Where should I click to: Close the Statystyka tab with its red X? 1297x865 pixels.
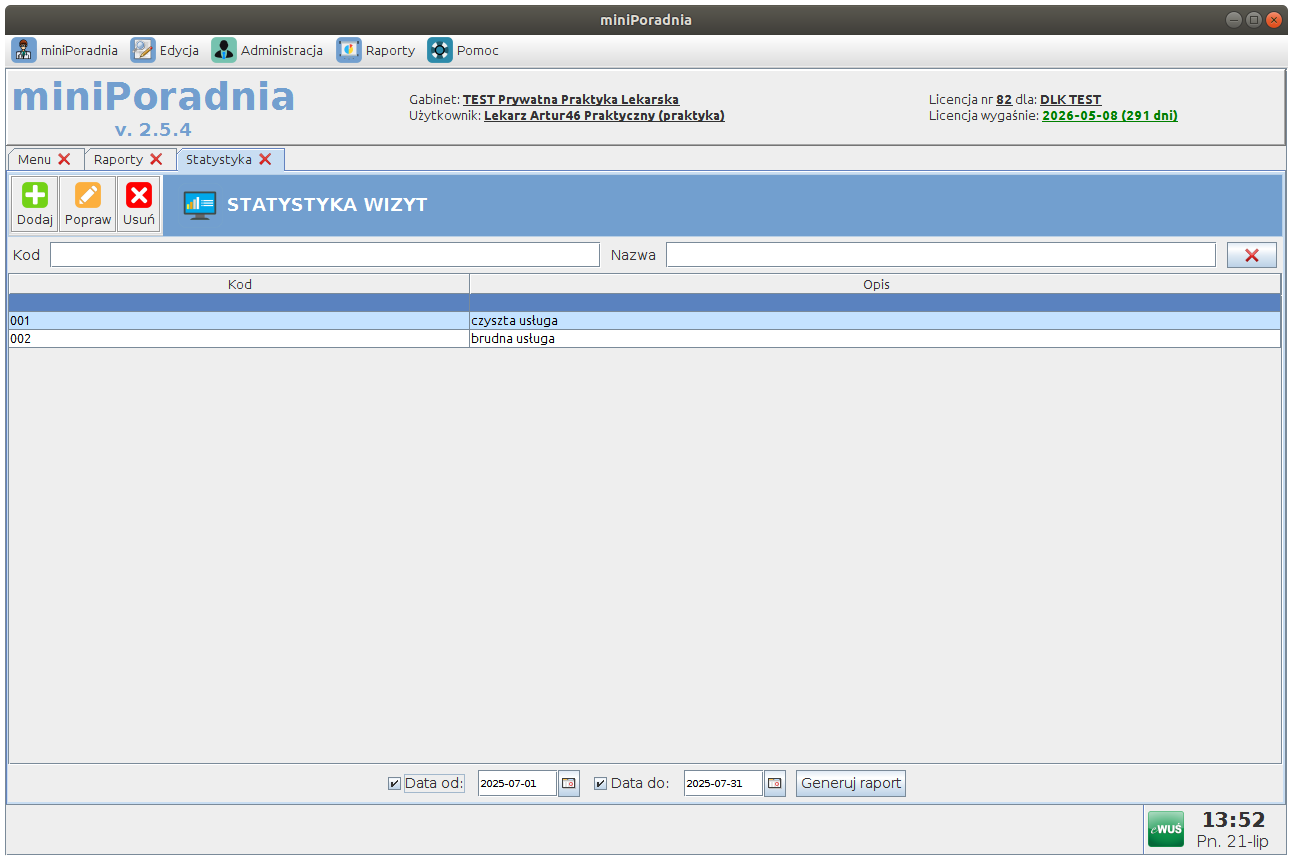265,159
